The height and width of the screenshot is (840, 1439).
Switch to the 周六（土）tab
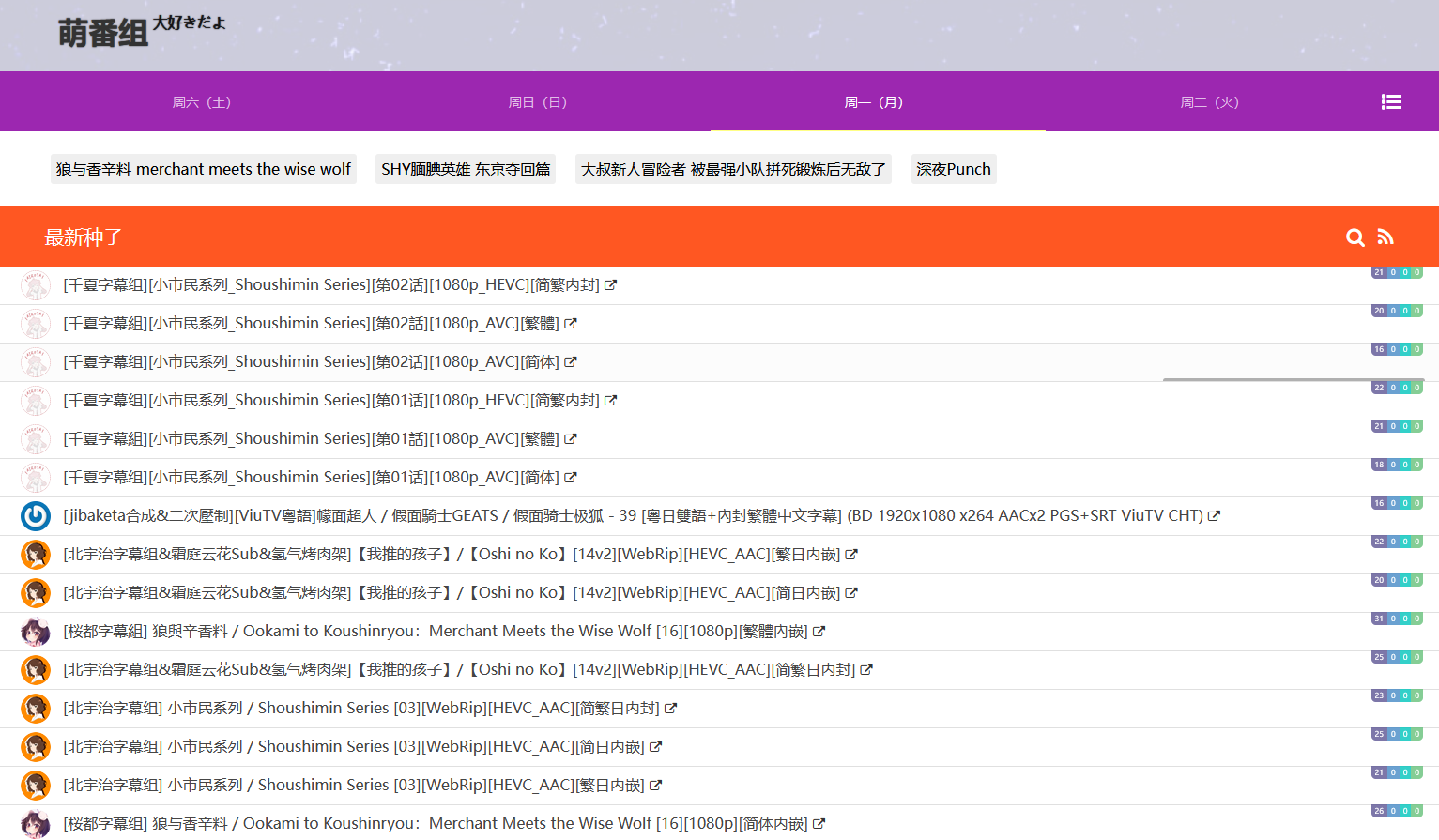click(x=202, y=101)
